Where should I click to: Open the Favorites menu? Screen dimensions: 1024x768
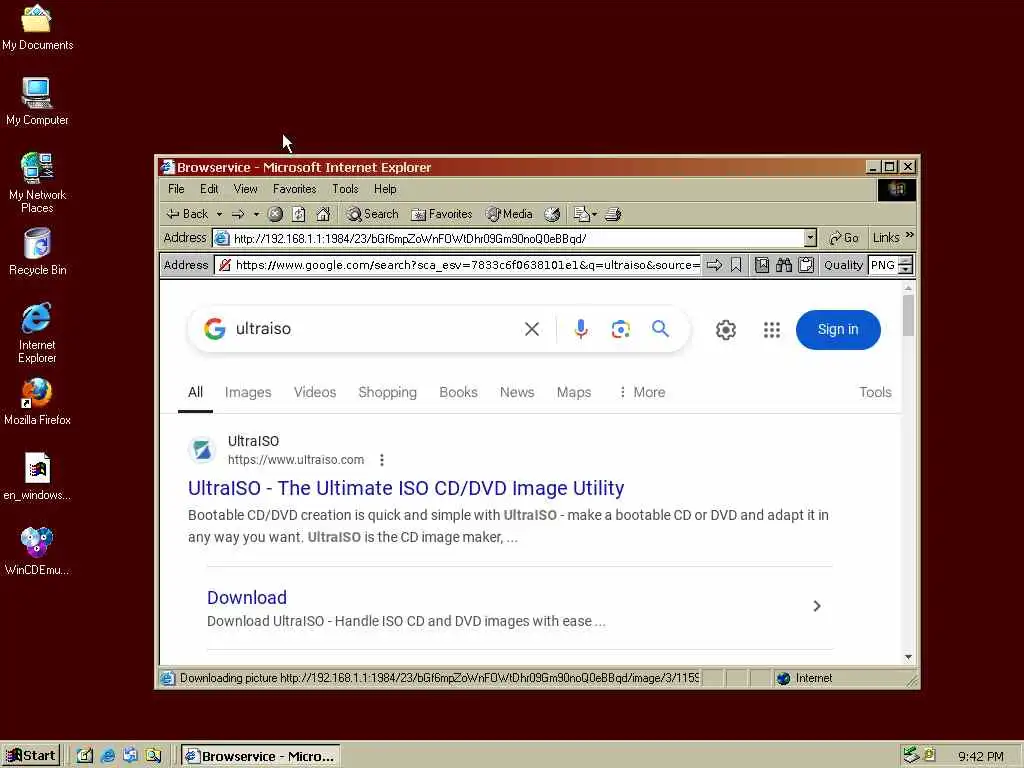pos(295,189)
